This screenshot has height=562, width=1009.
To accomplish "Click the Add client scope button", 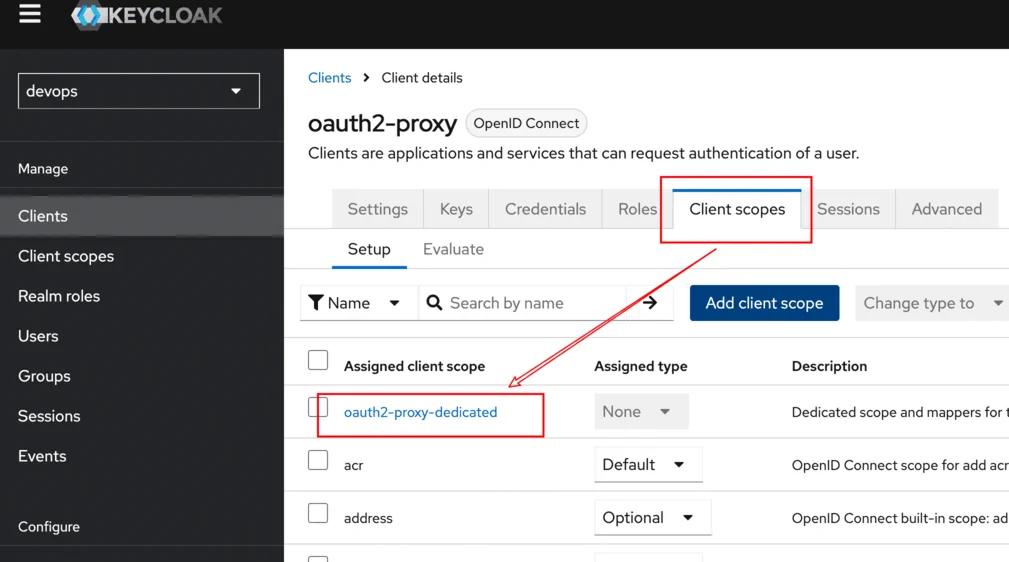I will click(x=764, y=303).
